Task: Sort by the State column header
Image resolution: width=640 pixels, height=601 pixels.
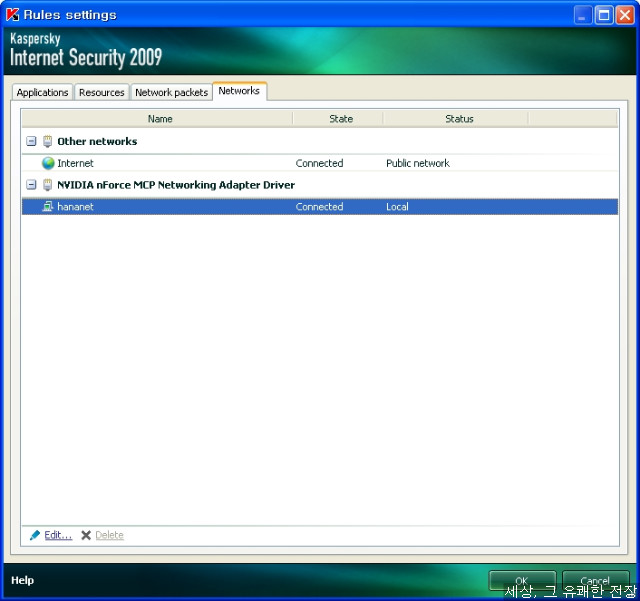Action: (x=338, y=119)
